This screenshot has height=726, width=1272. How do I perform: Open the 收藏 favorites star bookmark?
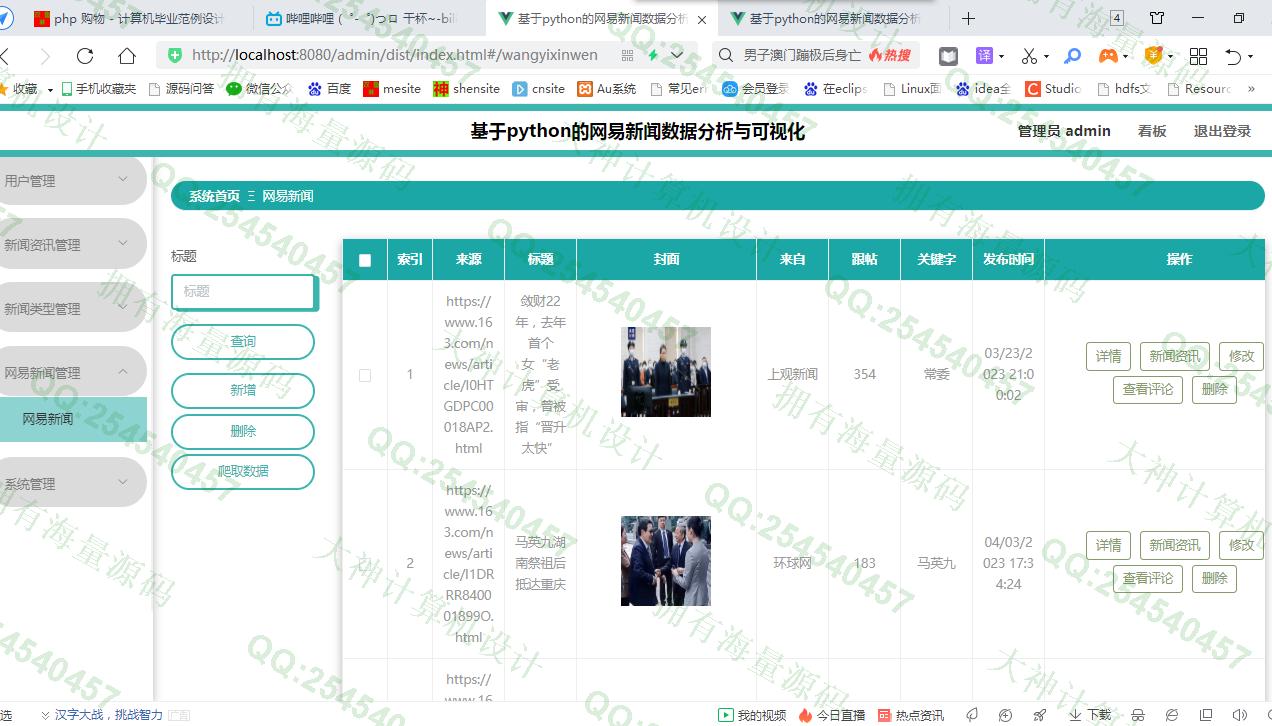[20, 89]
